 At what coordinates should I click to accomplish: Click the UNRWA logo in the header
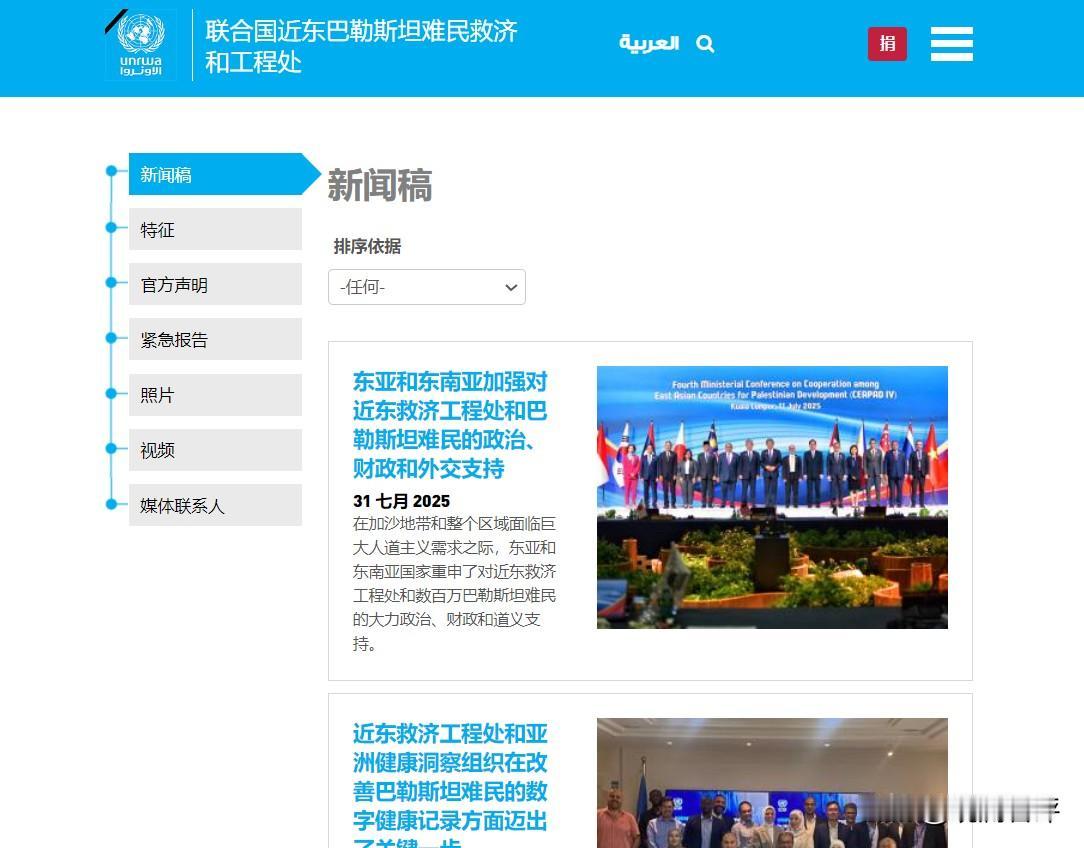(x=140, y=45)
